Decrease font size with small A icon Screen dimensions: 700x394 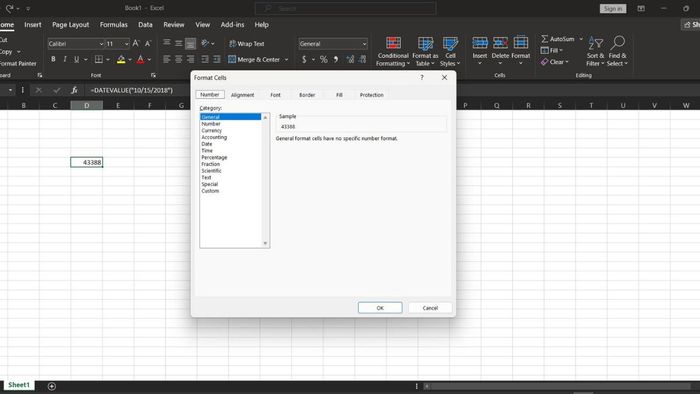[148, 43]
